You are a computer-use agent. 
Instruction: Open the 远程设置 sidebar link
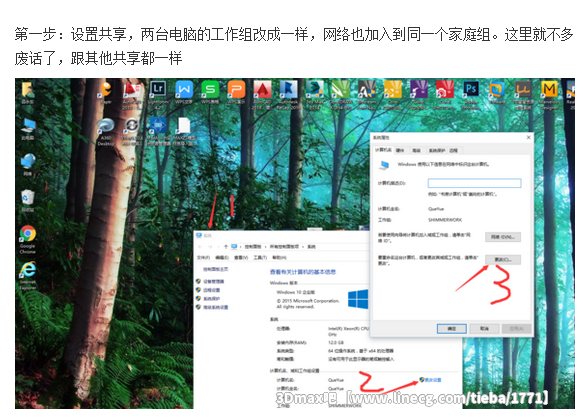coord(212,290)
